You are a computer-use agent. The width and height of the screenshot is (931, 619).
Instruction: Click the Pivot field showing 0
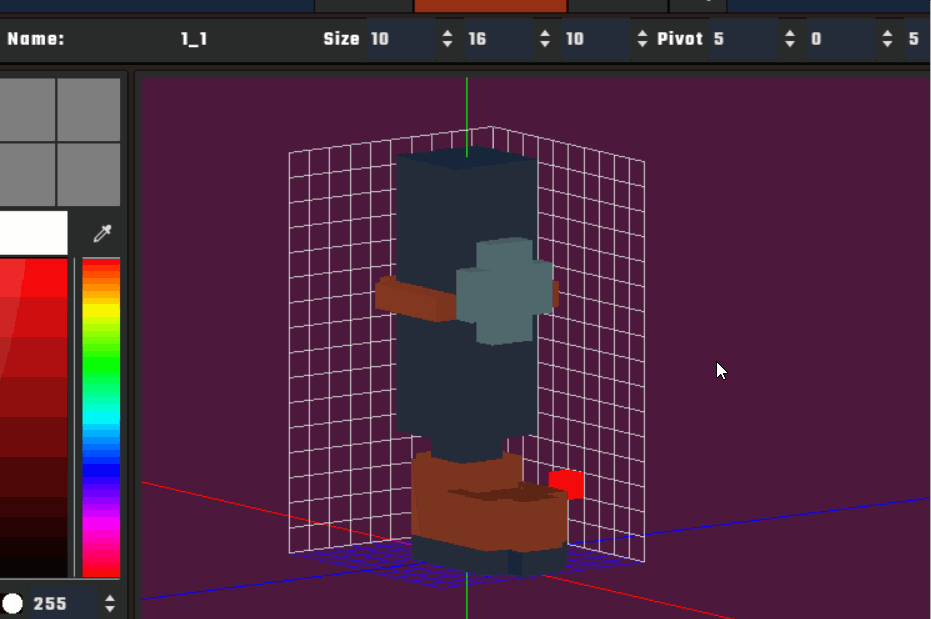coord(841,39)
